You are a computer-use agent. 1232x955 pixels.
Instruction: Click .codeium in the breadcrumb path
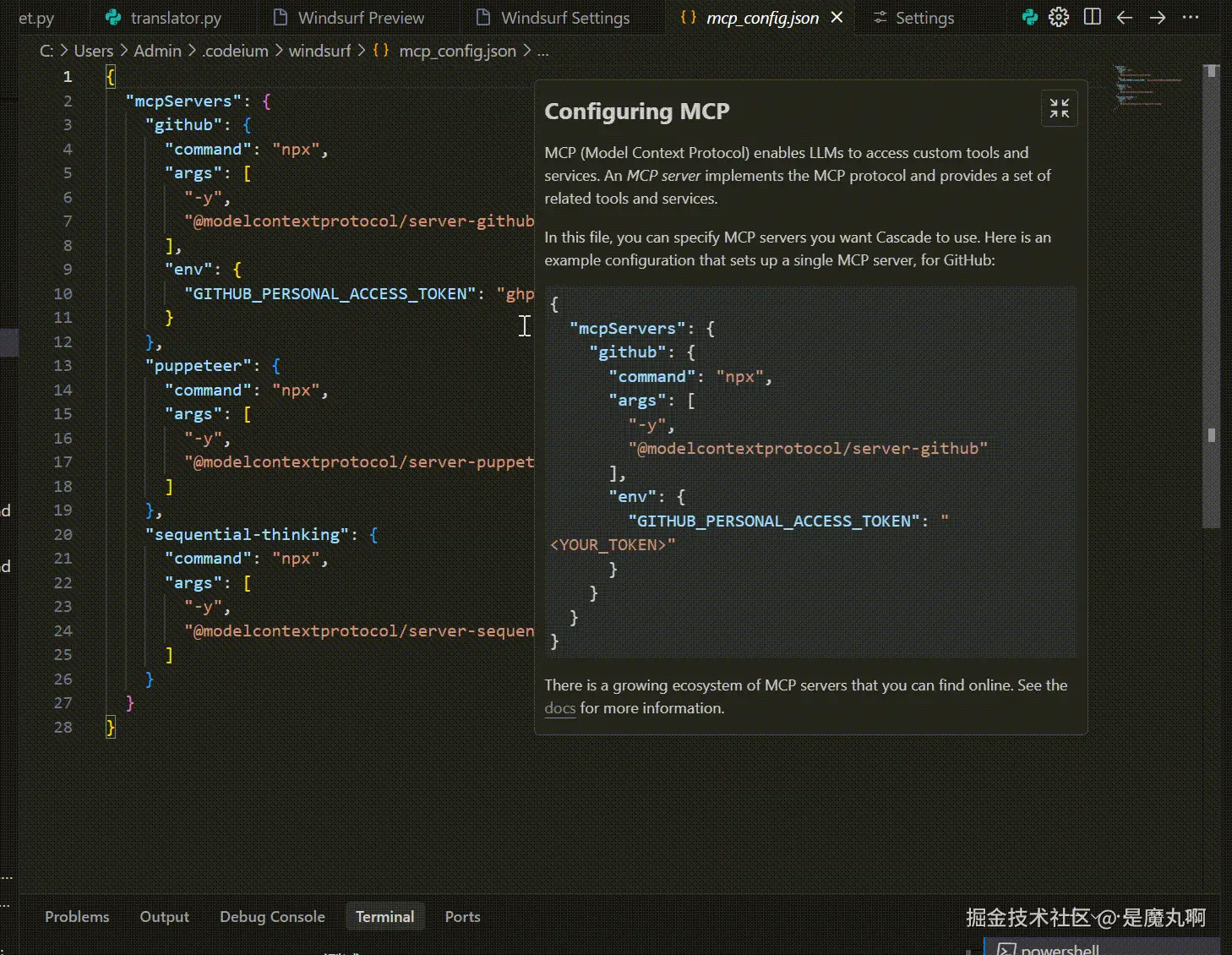click(x=235, y=51)
